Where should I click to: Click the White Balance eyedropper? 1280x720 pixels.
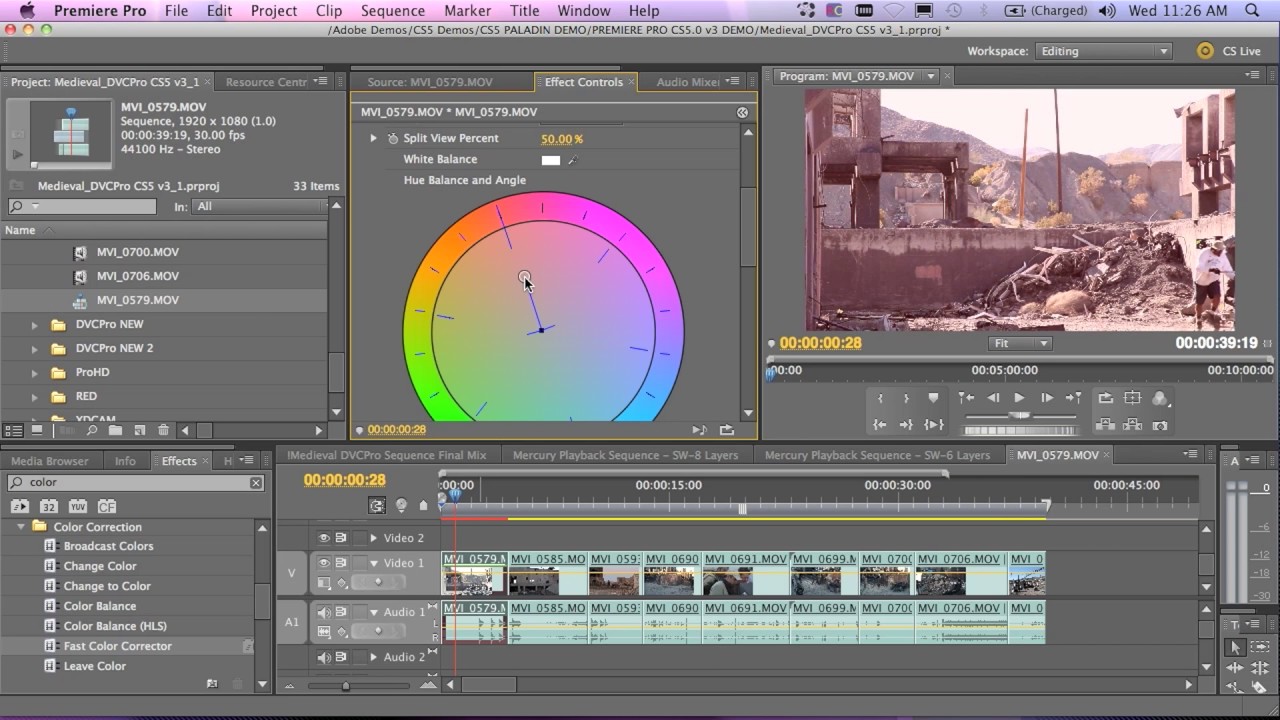[573, 160]
